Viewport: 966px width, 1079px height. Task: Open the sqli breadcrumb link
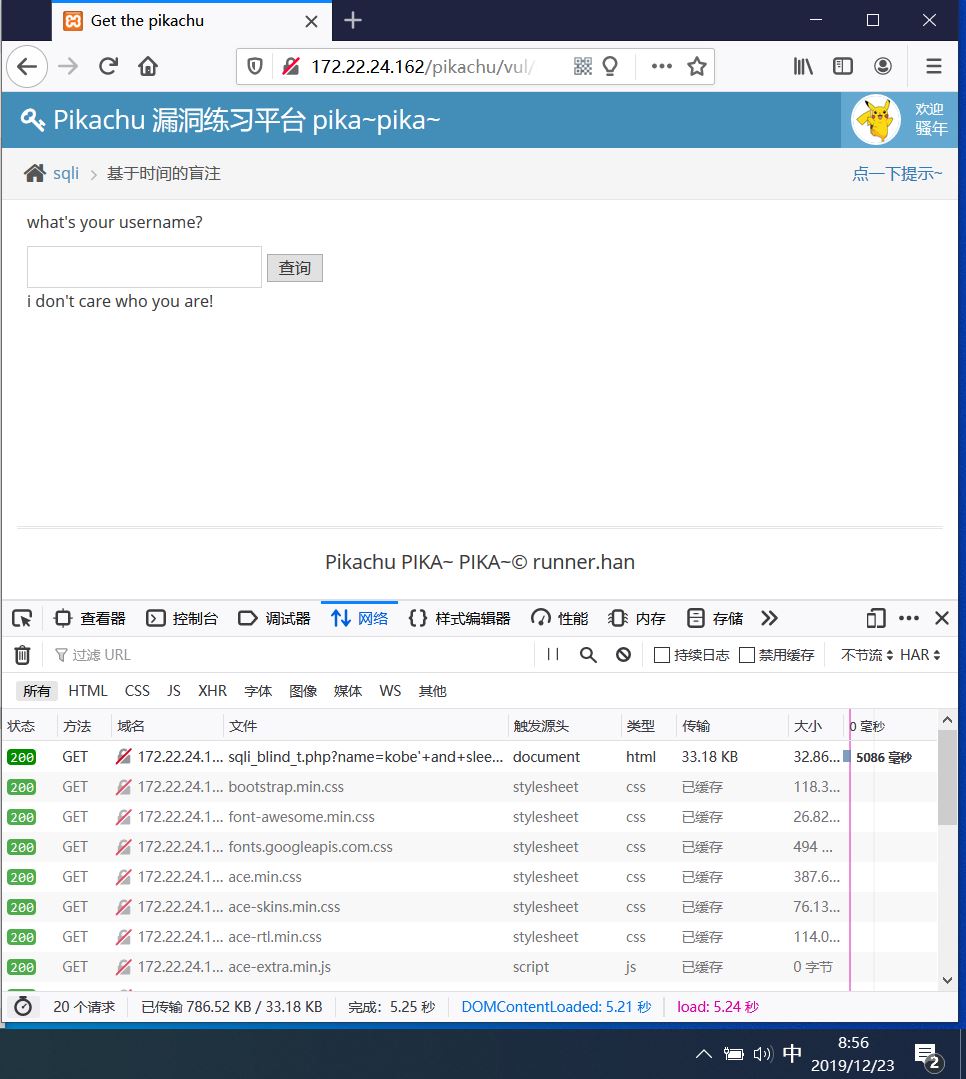tap(66, 173)
